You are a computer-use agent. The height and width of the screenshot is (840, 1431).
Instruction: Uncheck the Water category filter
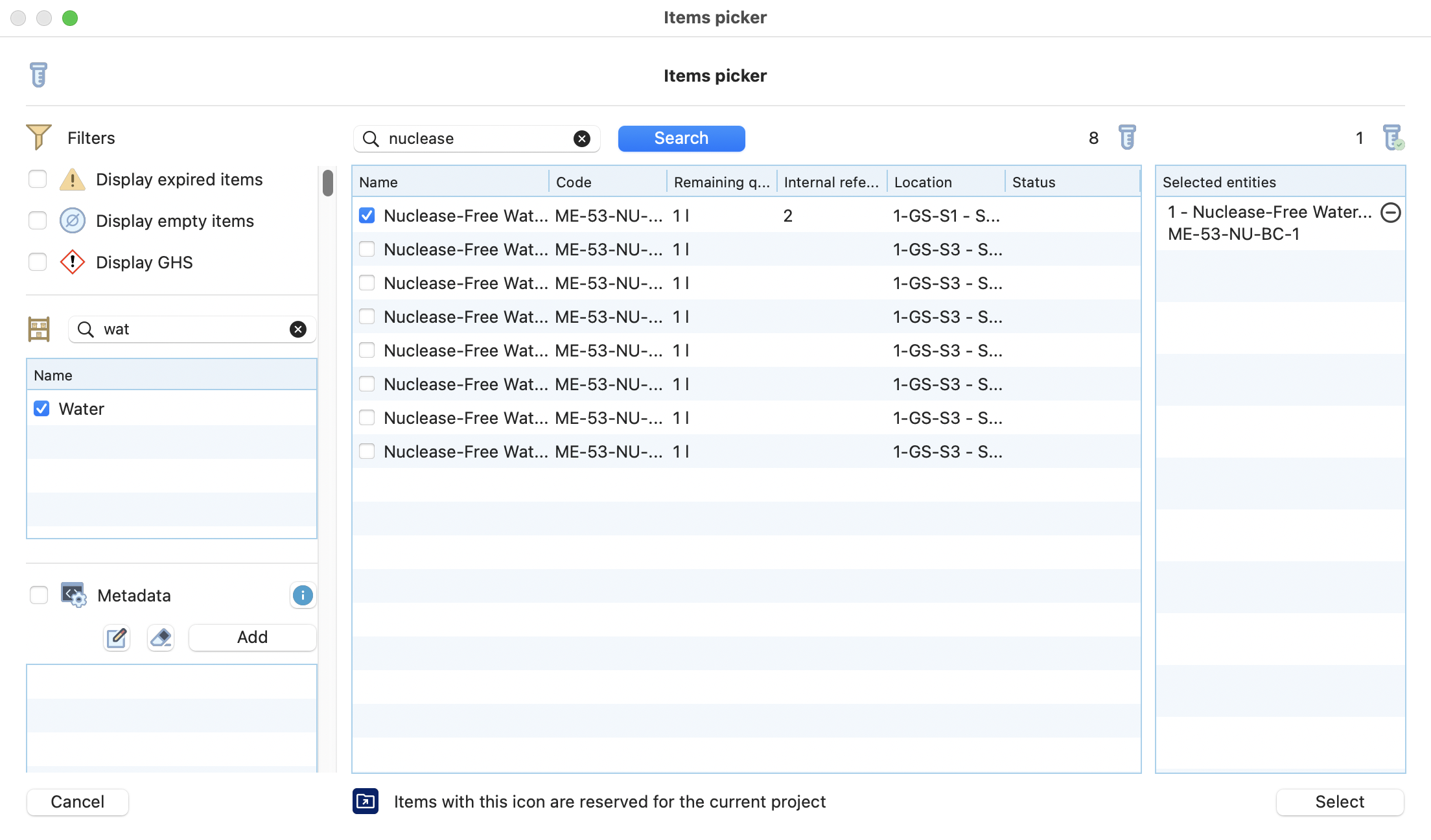point(41,408)
